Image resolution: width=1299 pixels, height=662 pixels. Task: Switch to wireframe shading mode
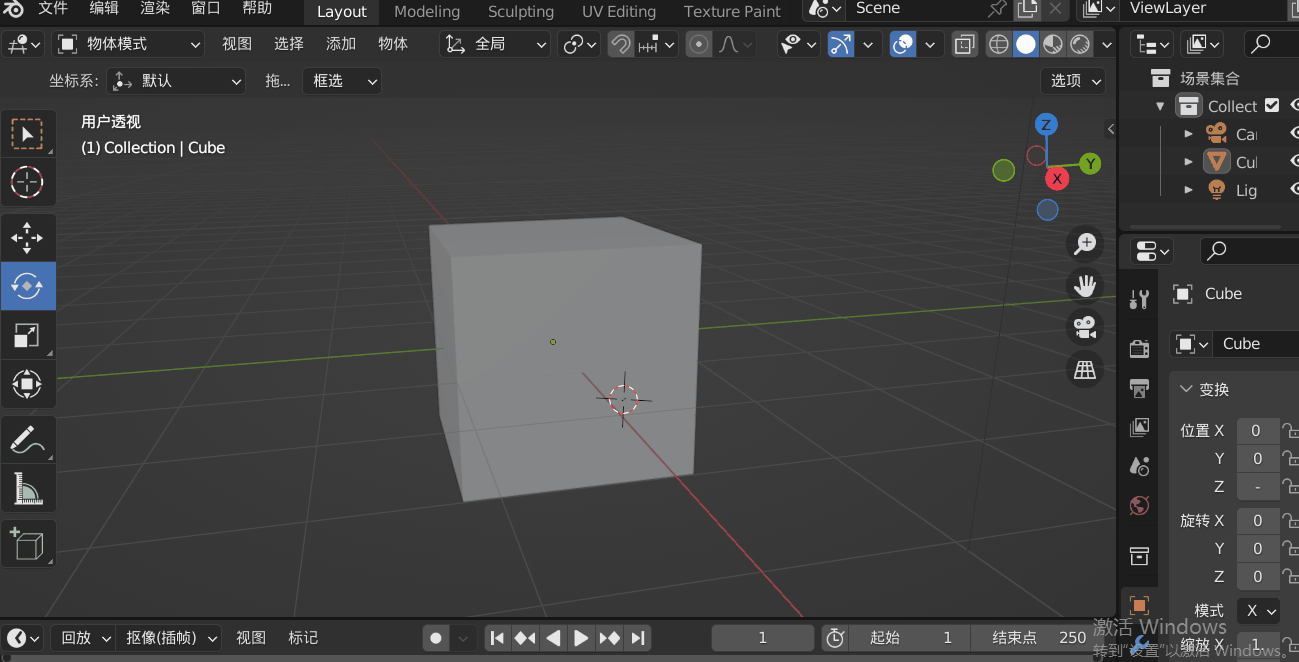998,44
